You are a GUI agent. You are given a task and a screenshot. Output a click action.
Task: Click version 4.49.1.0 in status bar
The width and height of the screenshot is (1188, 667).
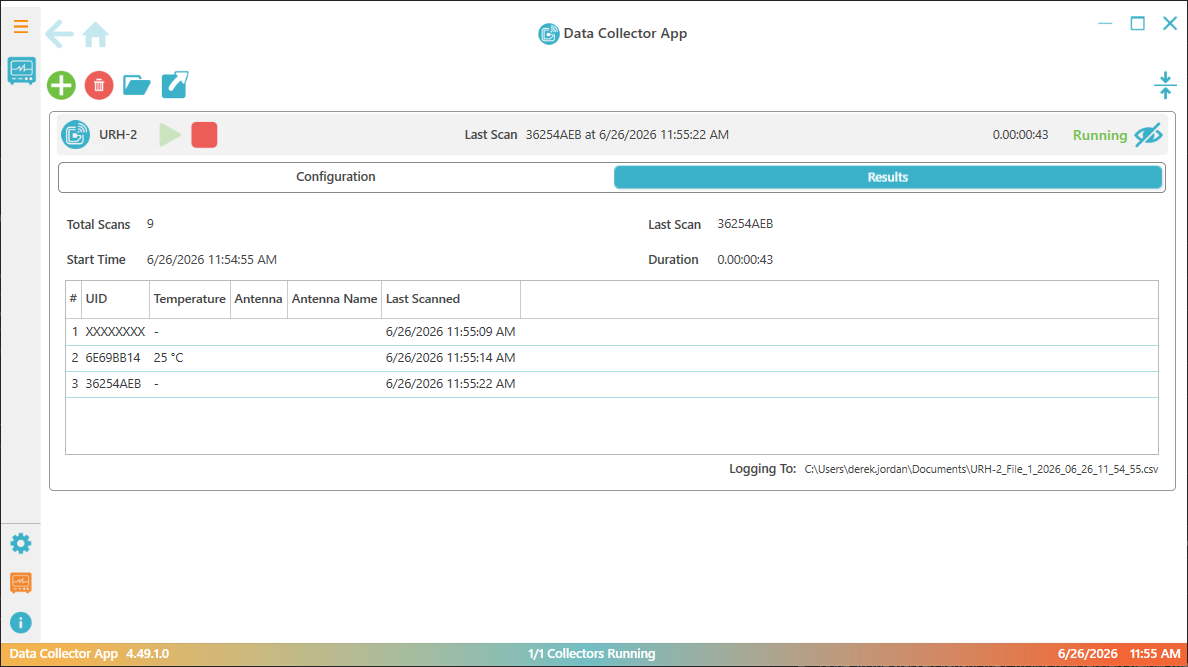coord(148,653)
